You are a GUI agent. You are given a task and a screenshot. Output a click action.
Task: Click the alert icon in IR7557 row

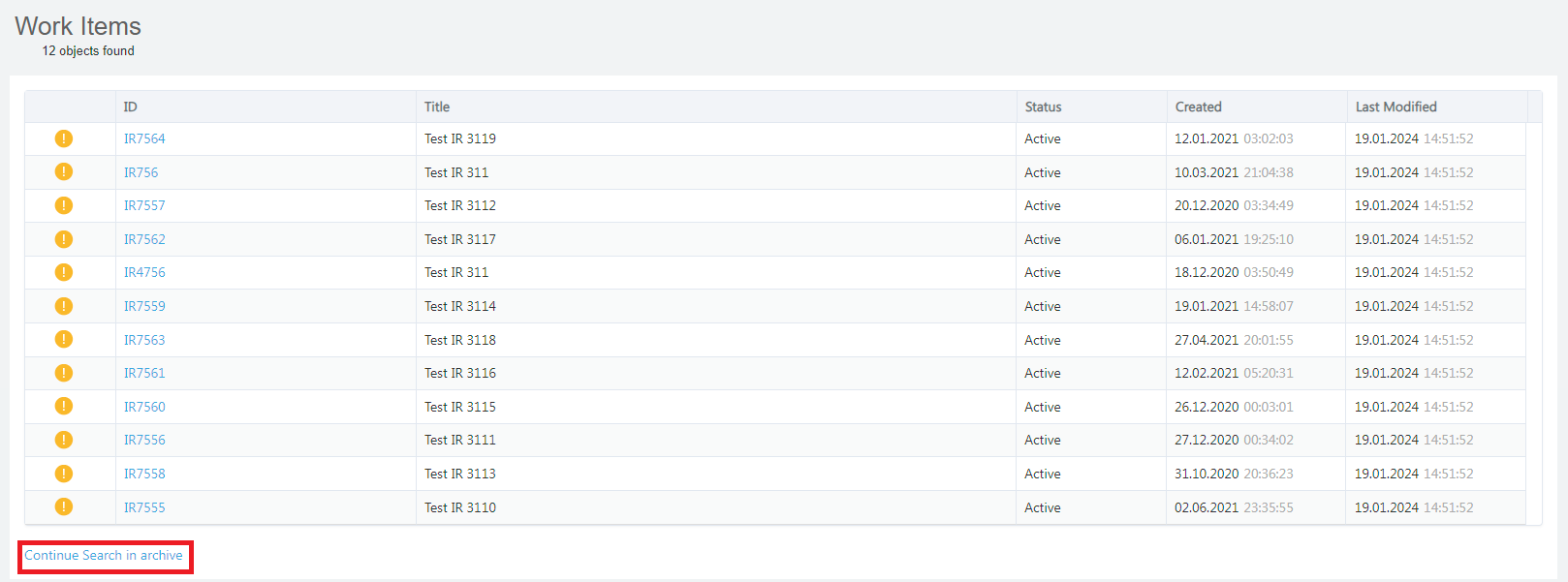coord(64,205)
